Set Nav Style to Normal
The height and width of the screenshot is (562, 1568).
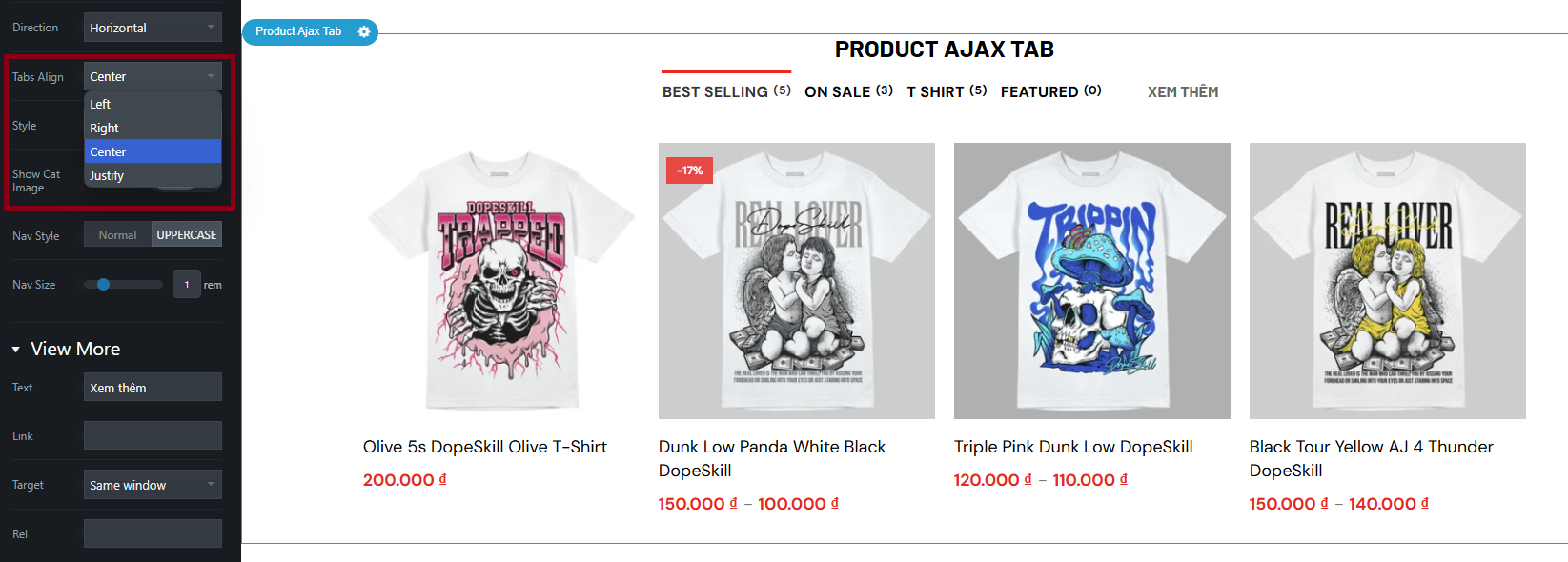[117, 234]
